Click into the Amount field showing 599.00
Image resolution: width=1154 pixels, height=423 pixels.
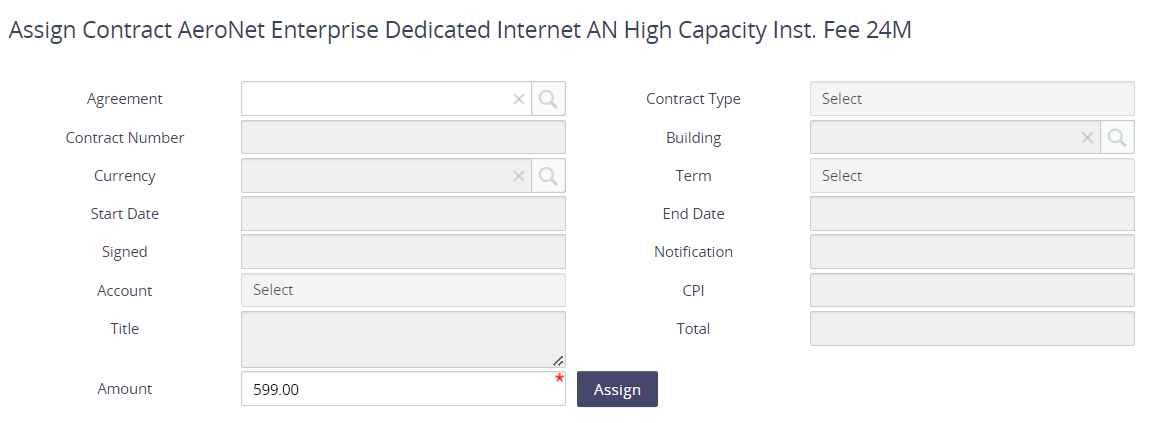pyautogui.click(x=403, y=389)
